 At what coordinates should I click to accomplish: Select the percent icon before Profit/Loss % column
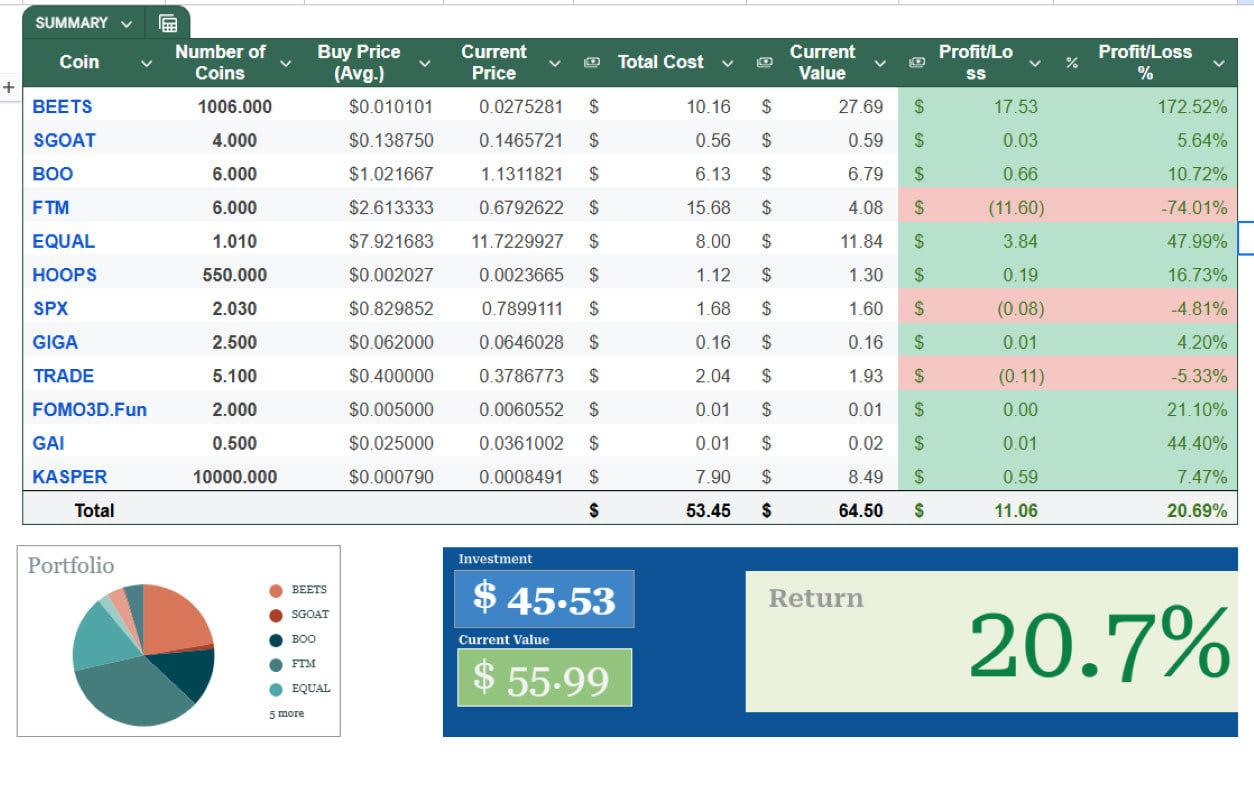pos(1071,62)
